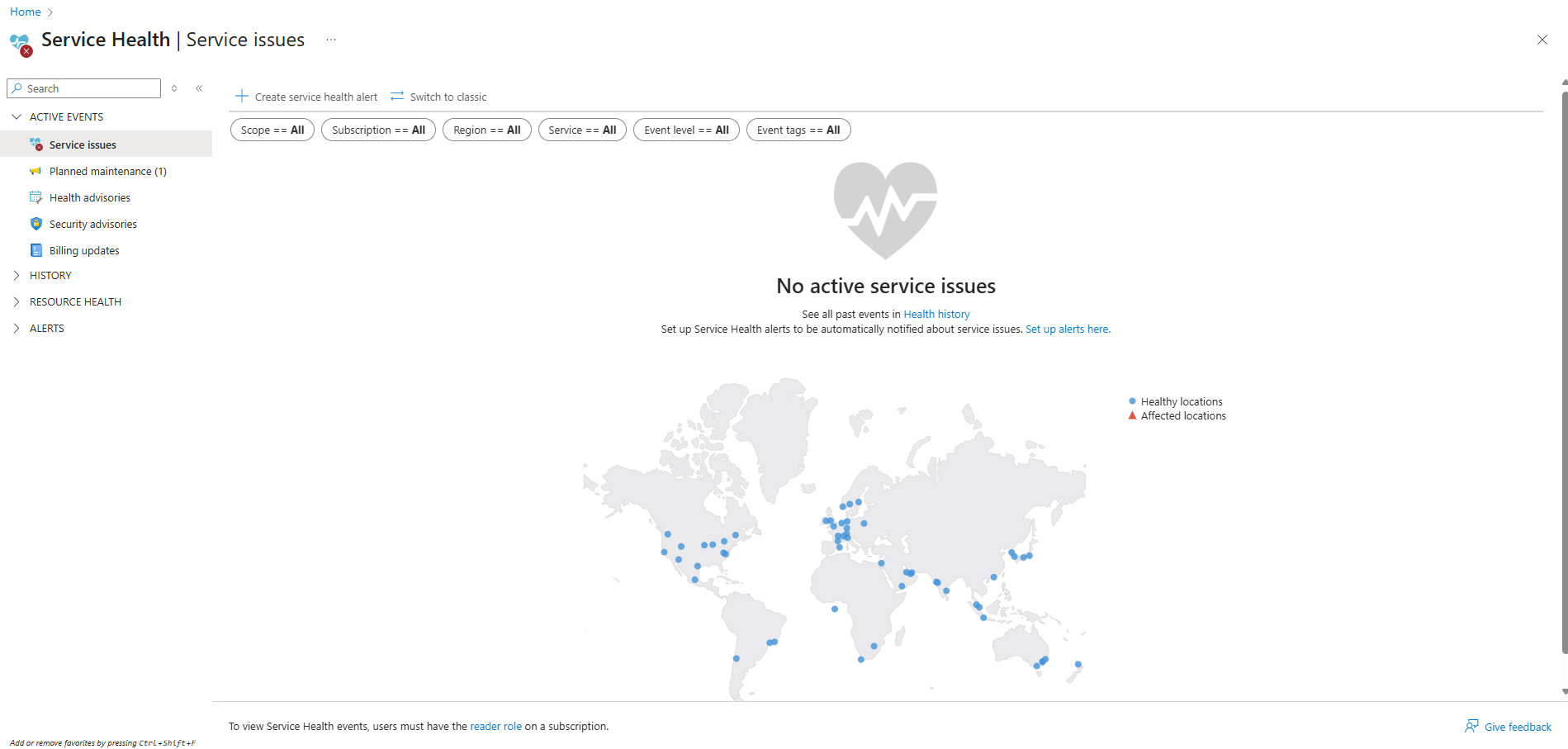This screenshot has height=749, width=1568.
Task: Open the Subscription == All filter
Action: (378, 130)
